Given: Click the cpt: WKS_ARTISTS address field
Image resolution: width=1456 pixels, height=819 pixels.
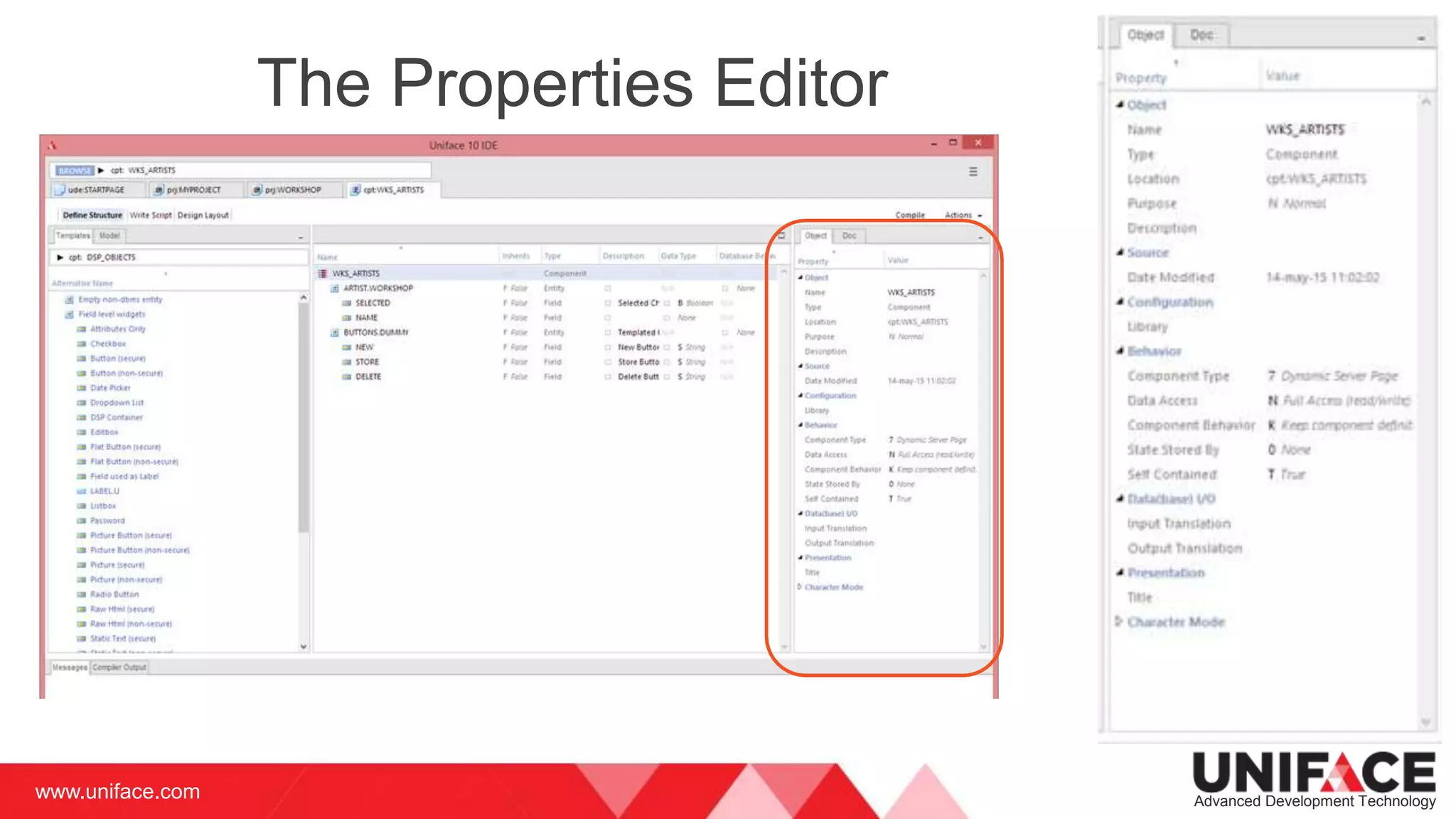Looking at the screenshot, I should (242, 171).
